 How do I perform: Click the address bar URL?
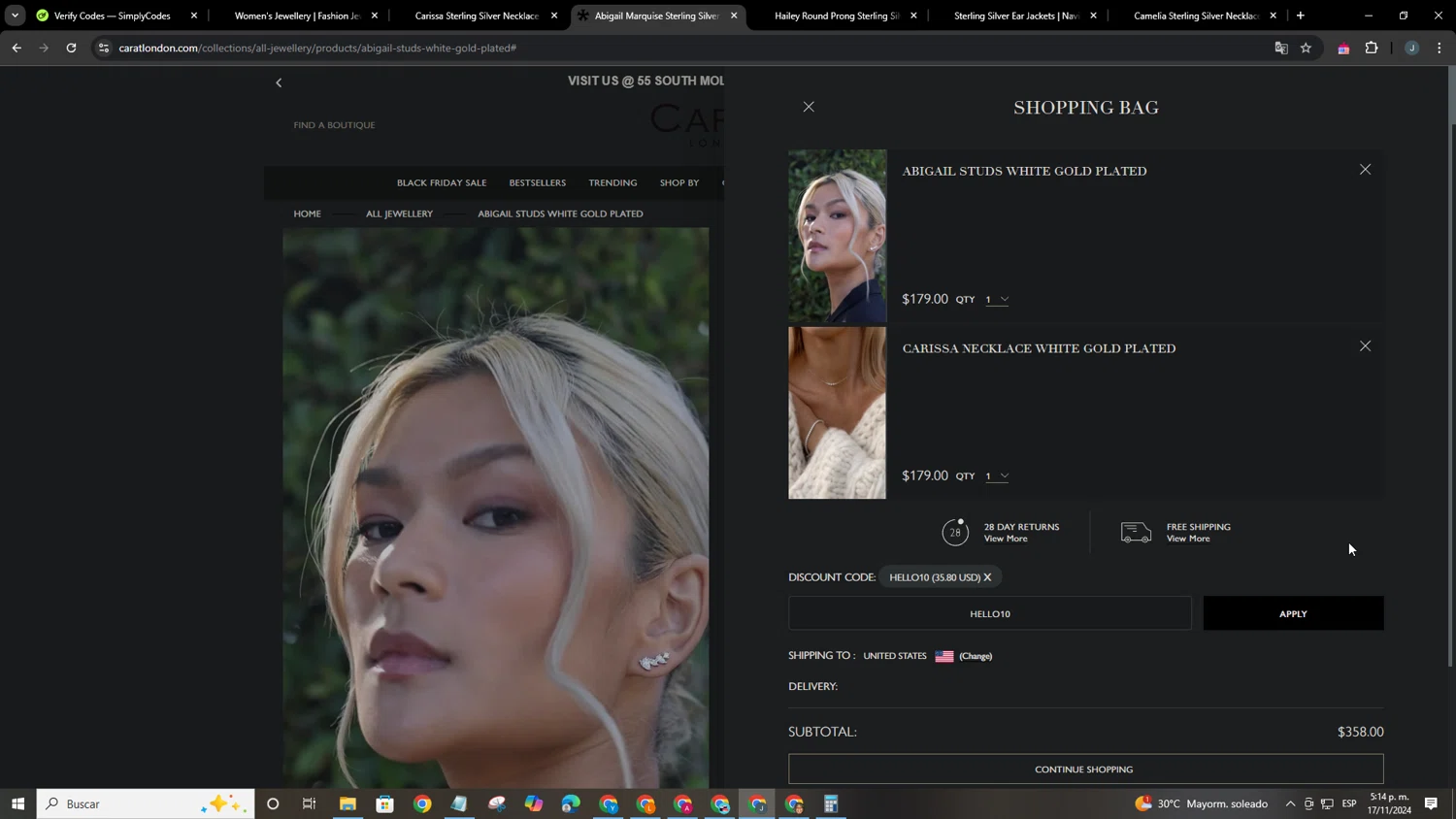pos(317,48)
